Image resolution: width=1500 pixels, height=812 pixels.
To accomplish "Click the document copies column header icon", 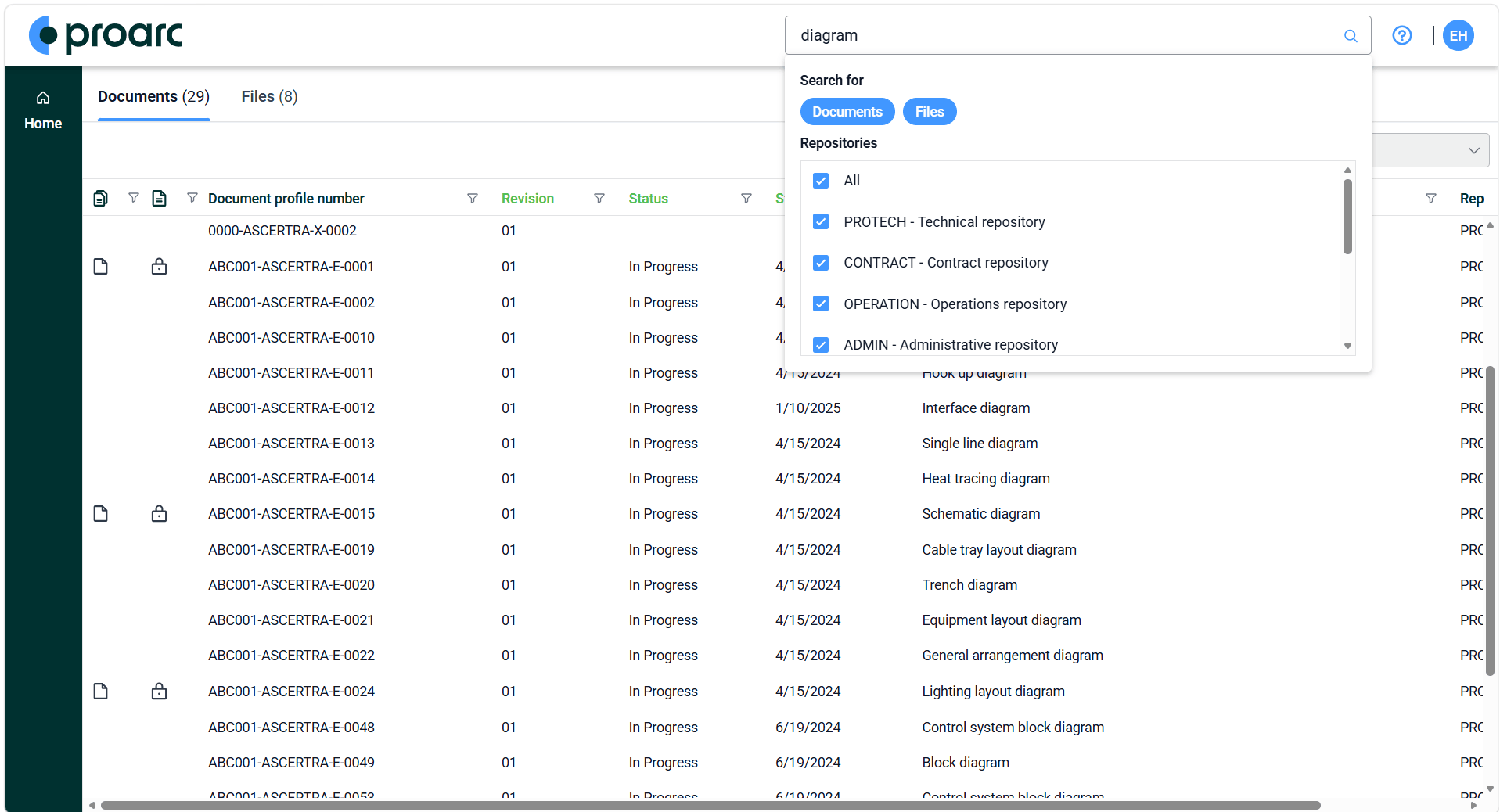I will pyautogui.click(x=101, y=199).
